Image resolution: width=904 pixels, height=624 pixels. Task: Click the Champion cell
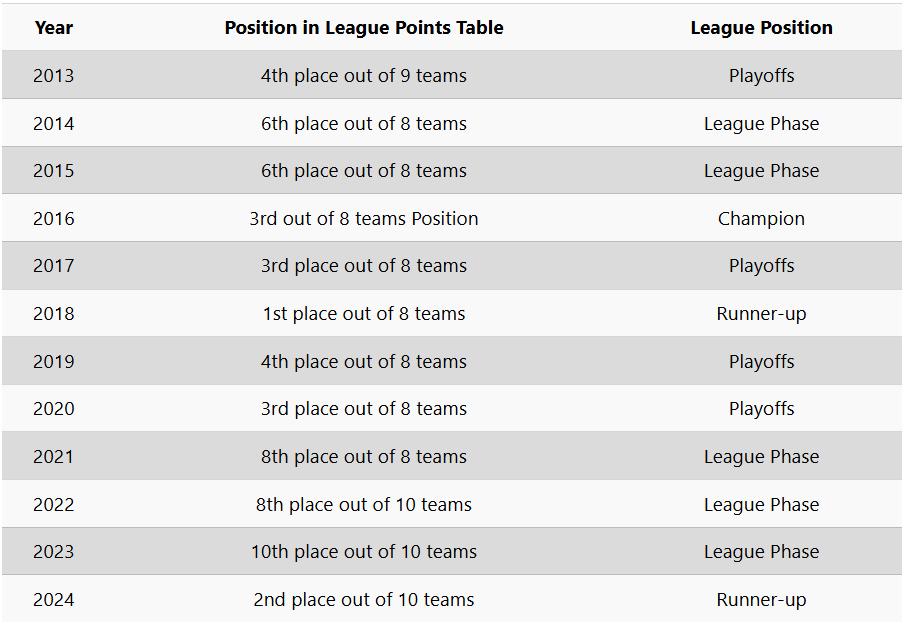point(761,219)
